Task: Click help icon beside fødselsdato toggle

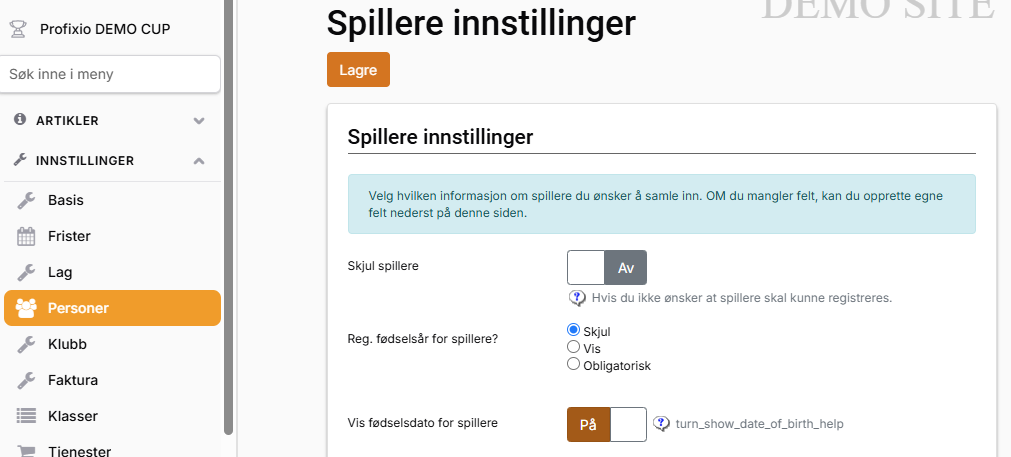Action: 661,423
